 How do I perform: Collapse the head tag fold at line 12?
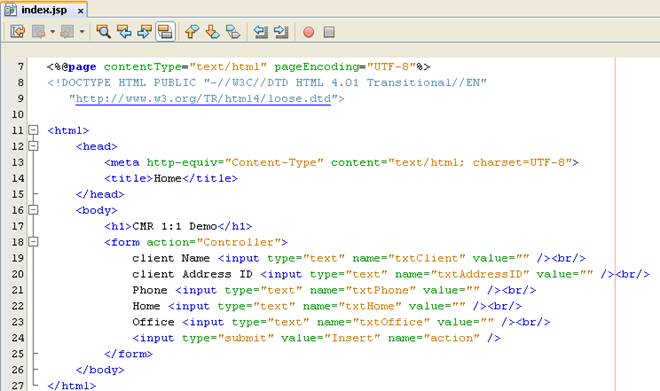[33, 146]
